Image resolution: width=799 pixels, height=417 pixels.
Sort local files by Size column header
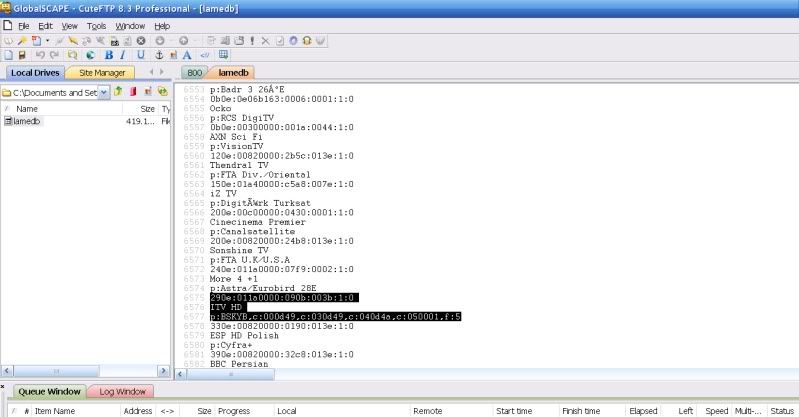click(x=141, y=109)
